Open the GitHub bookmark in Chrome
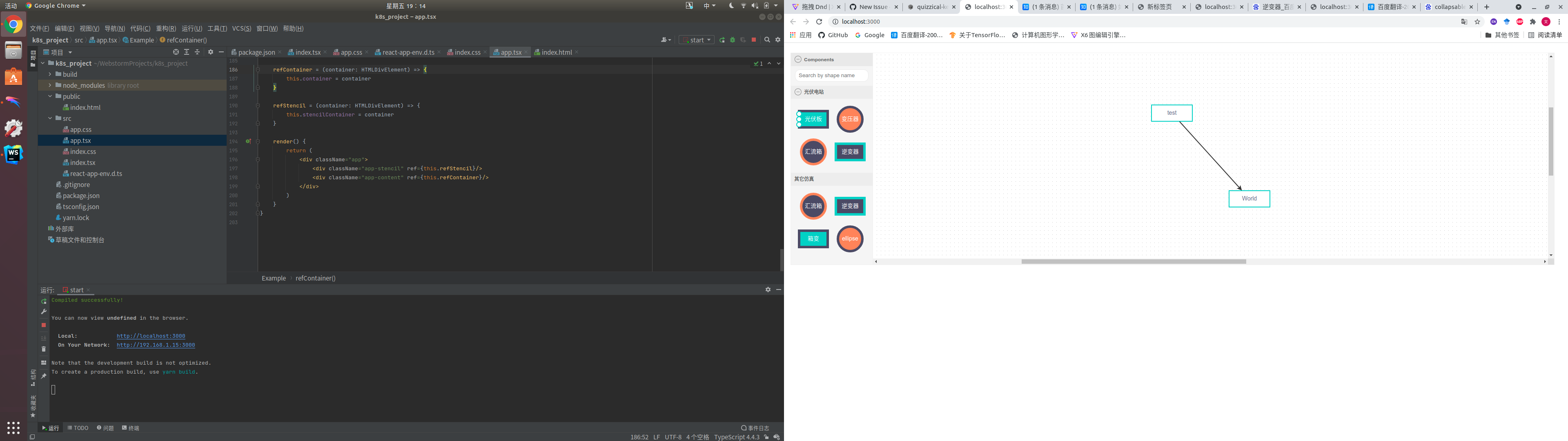 pos(833,35)
